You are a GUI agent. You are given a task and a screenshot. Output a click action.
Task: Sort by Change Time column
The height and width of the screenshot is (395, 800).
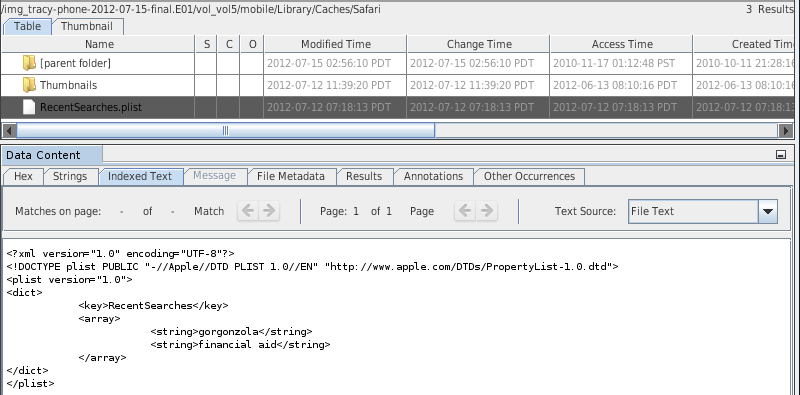tap(479, 44)
